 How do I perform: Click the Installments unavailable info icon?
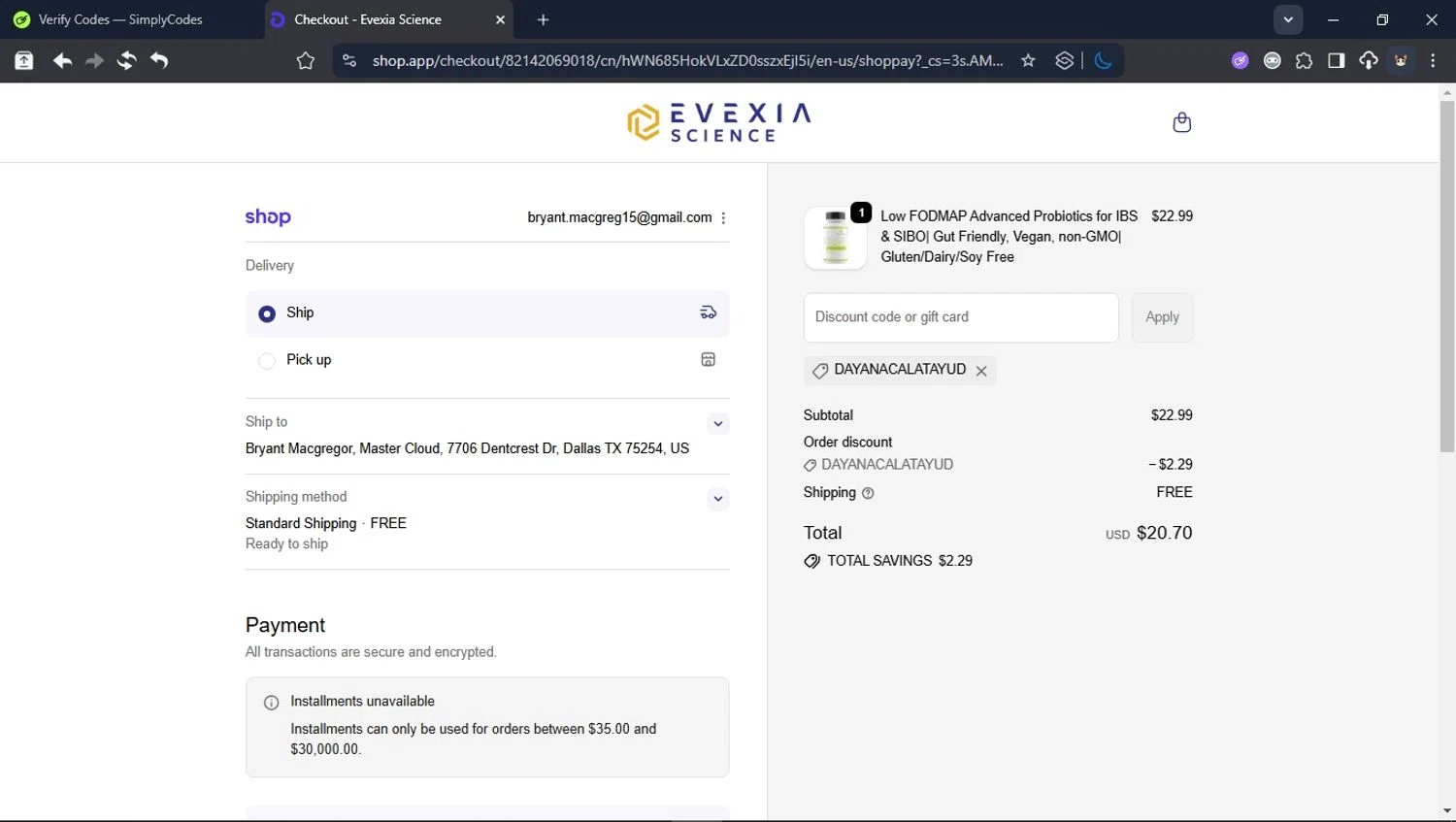pos(272,703)
